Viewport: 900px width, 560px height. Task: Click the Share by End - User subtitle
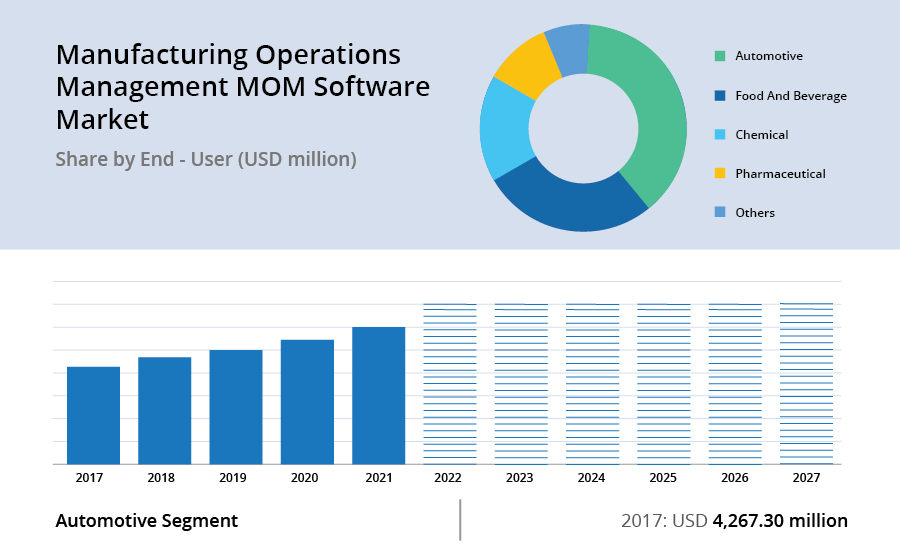(206, 160)
